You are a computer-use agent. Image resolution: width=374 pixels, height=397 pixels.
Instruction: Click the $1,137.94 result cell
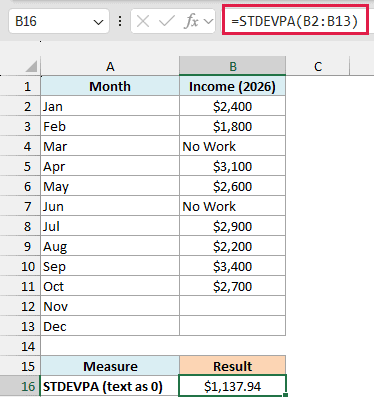pos(232,386)
